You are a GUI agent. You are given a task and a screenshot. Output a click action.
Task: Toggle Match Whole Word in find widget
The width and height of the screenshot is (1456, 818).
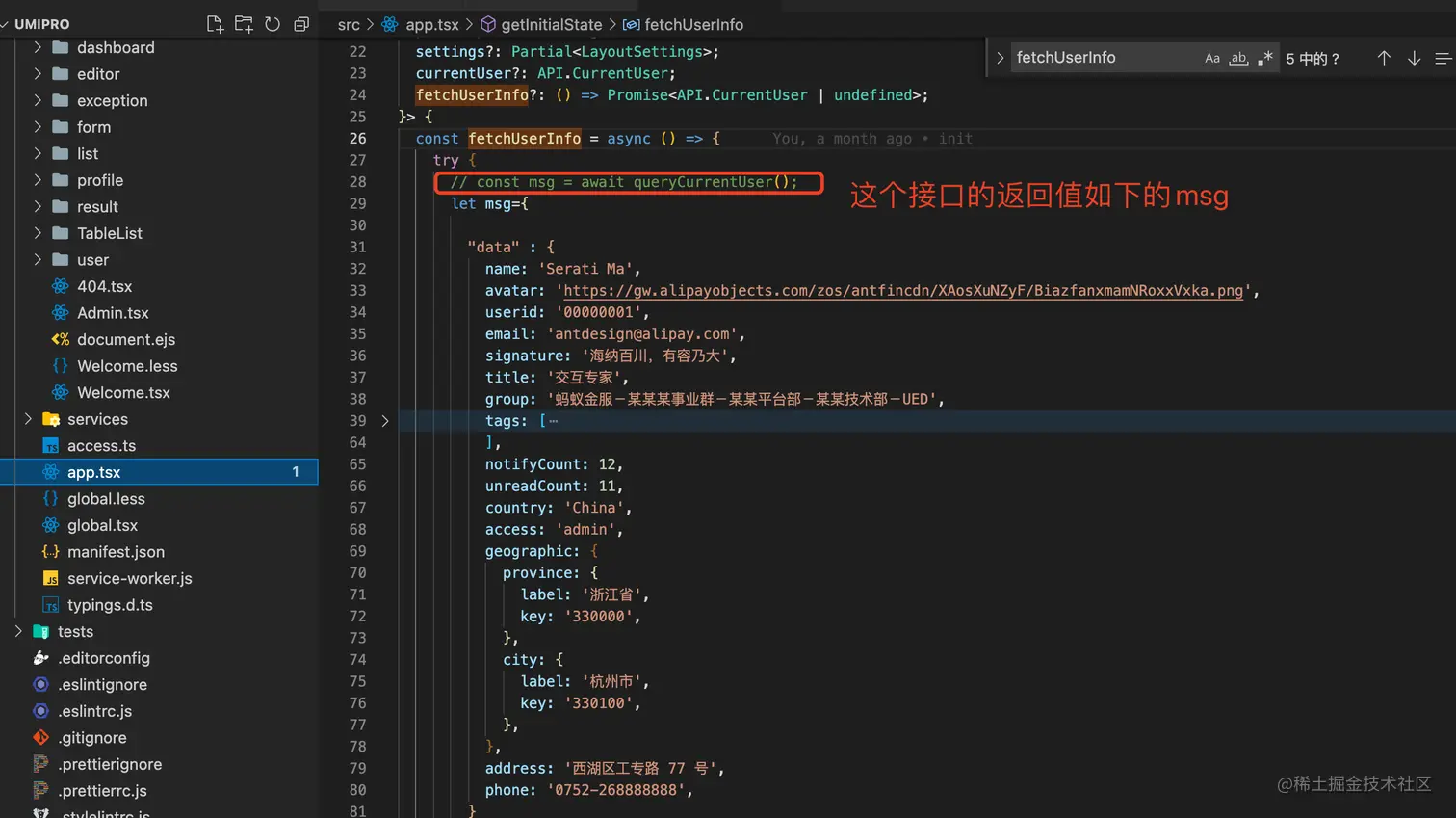1238,58
